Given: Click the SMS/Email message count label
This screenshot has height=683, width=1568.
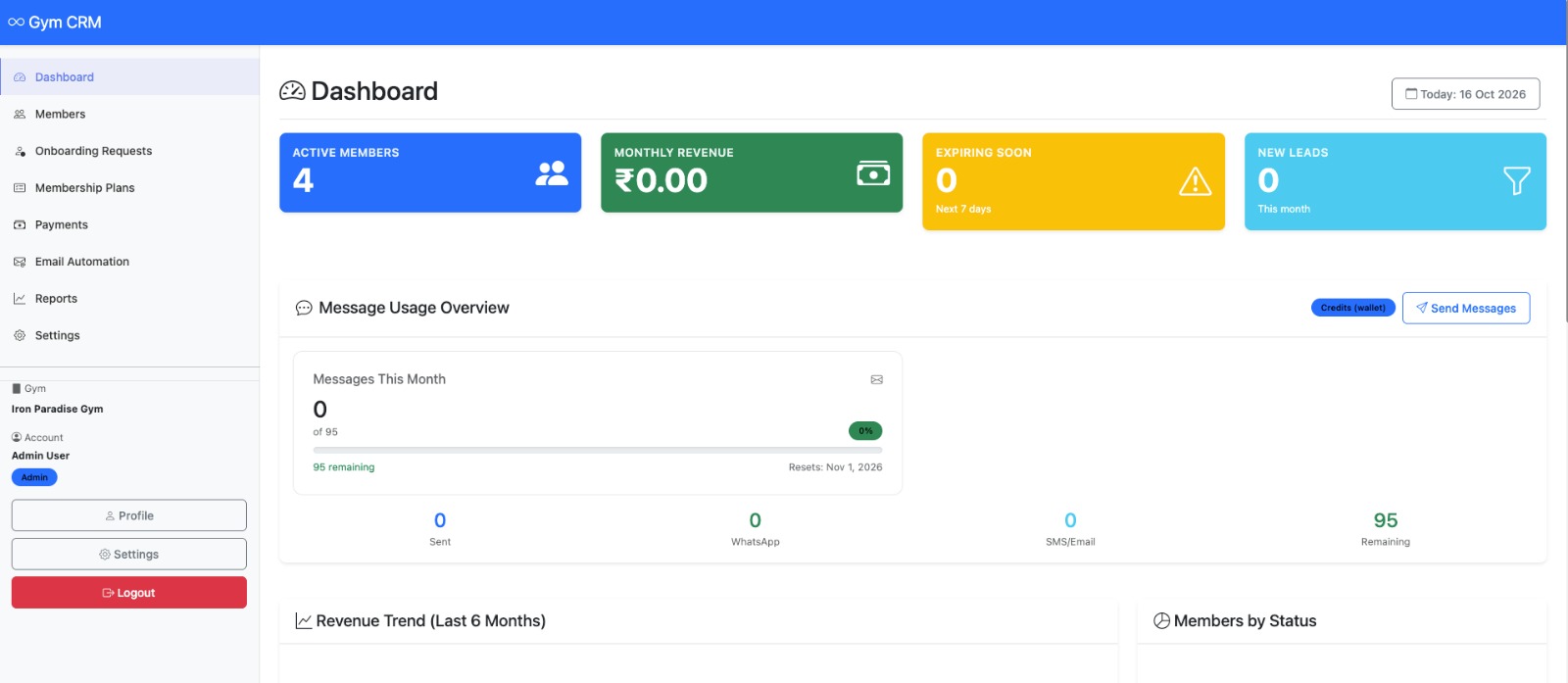Looking at the screenshot, I should [x=1070, y=542].
